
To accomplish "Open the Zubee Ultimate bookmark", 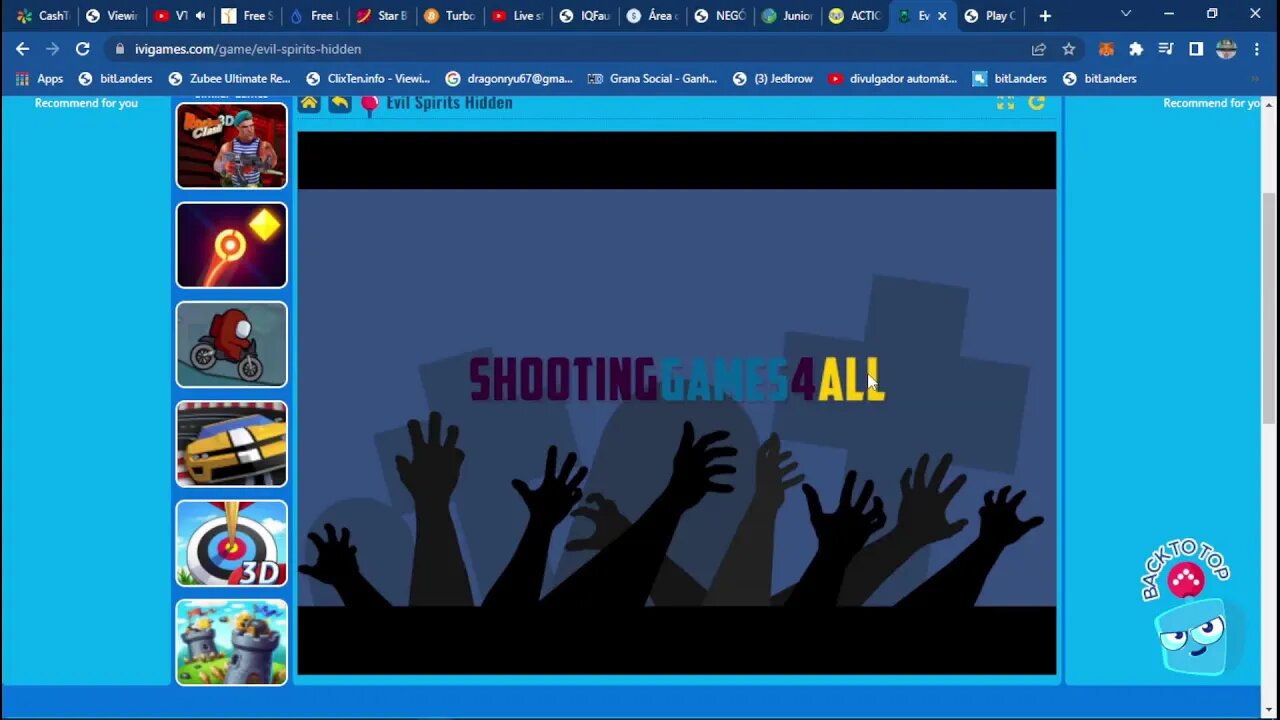I will coord(229,79).
